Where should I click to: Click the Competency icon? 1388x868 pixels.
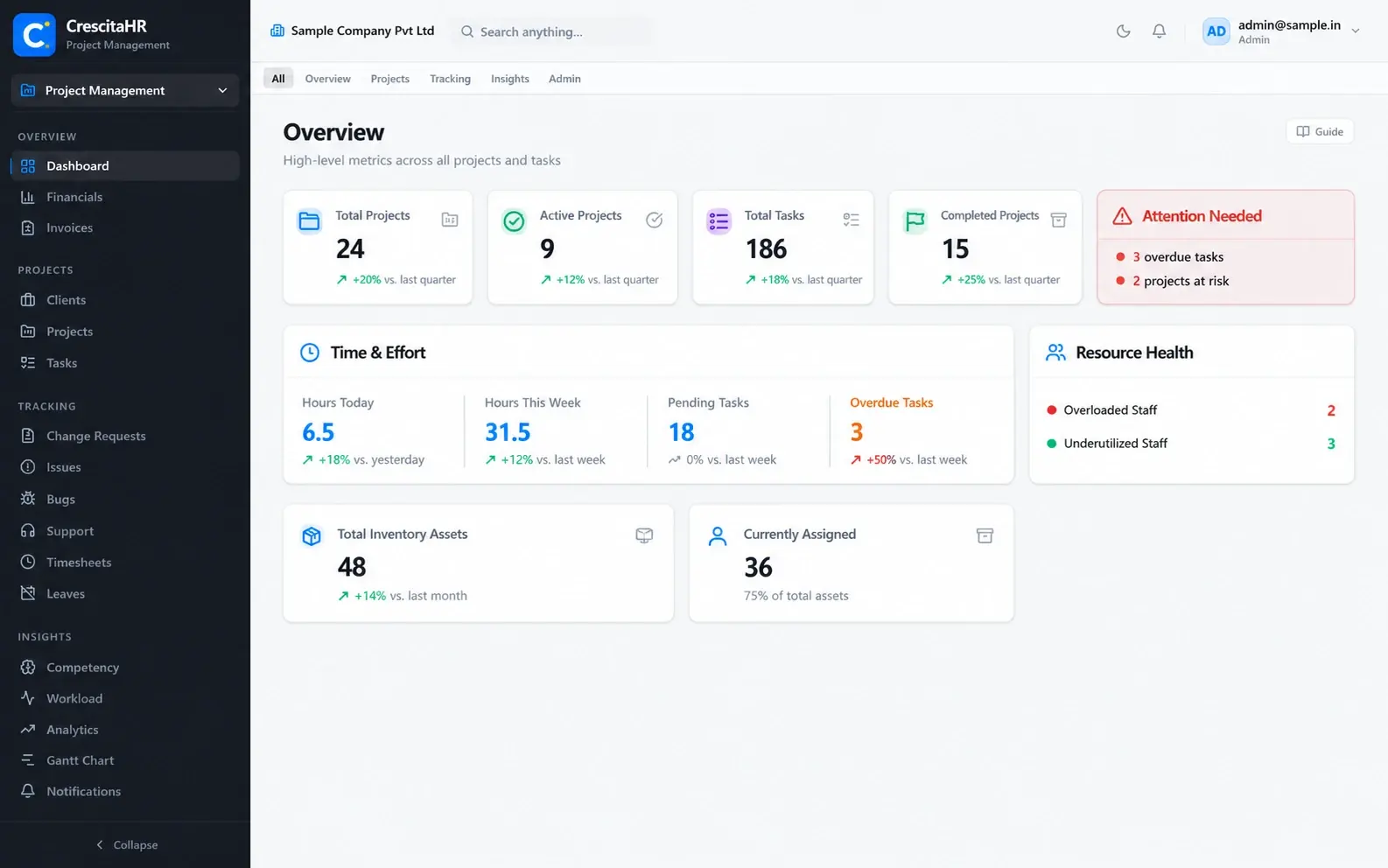coord(28,668)
